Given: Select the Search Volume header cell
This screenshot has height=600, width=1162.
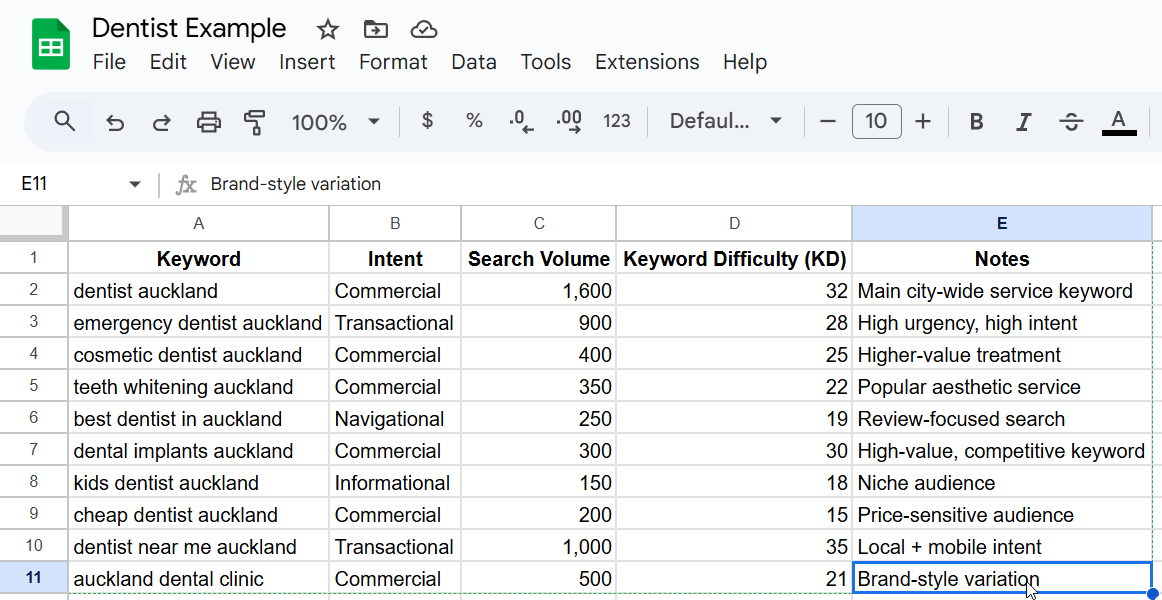Looking at the screenshot, I should pyautogui.click(x=539, y=259).
